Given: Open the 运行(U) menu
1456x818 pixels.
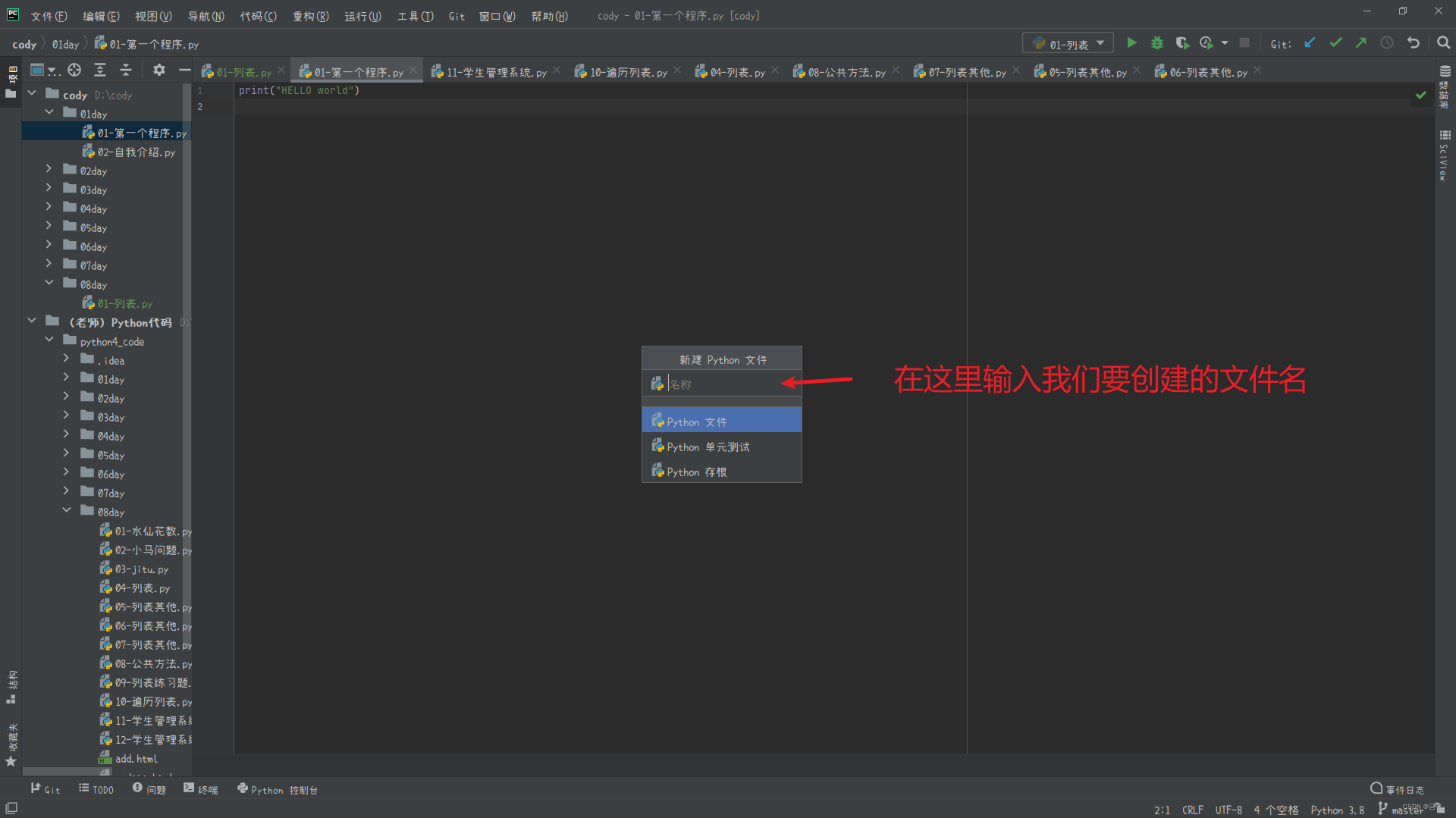Looking at the screenshot, I should (x=362, y=16).
